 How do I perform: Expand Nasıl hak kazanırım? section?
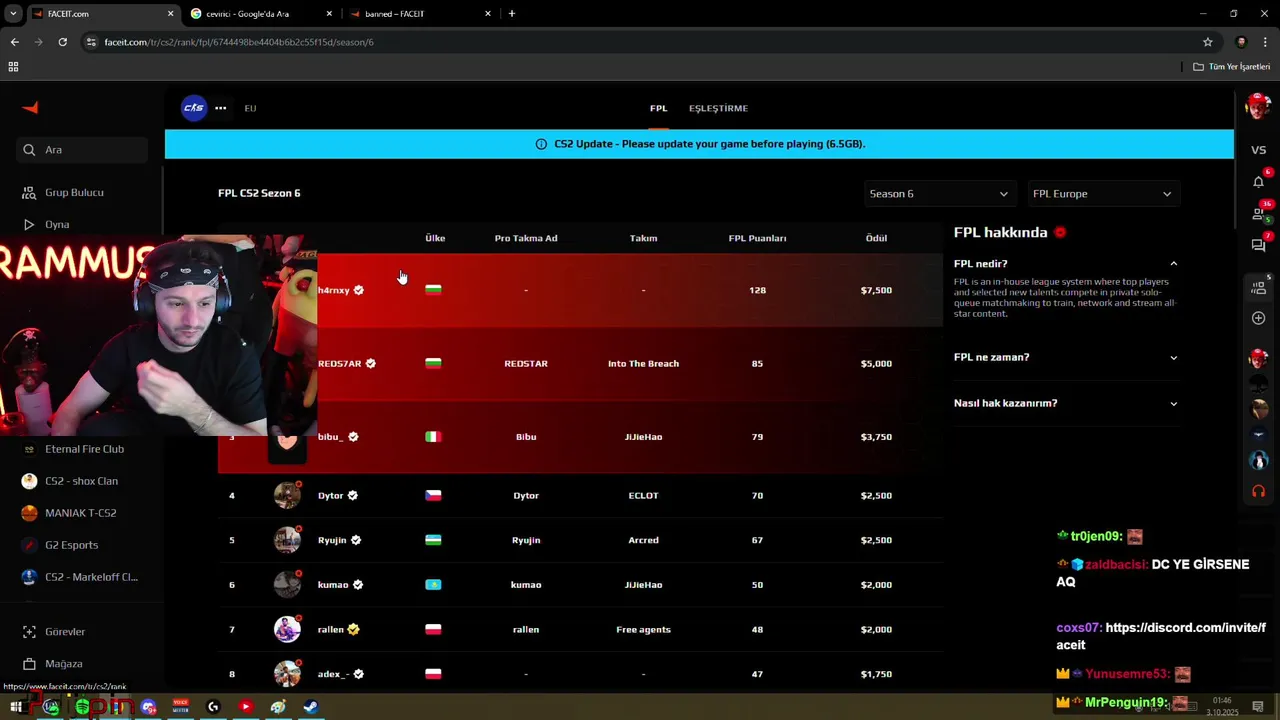pyautogui.click(x=1066, y=403)
